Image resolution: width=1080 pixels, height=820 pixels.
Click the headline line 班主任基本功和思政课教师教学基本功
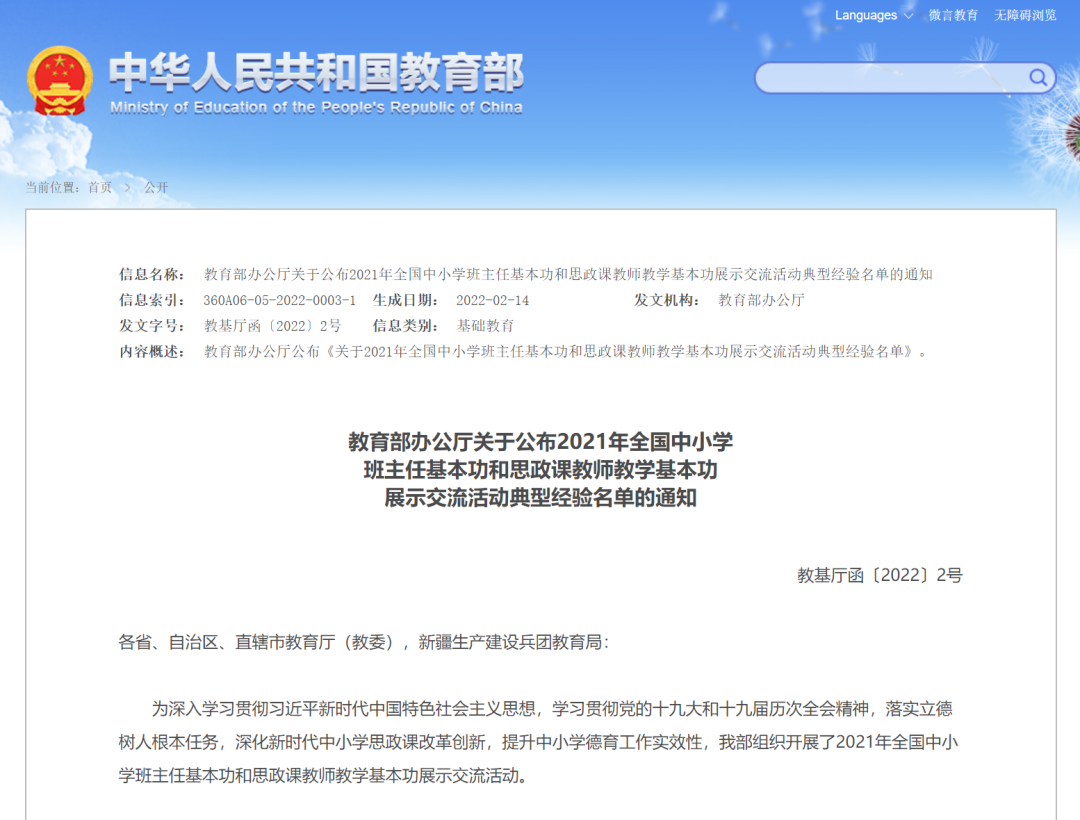tap(541, 470)
